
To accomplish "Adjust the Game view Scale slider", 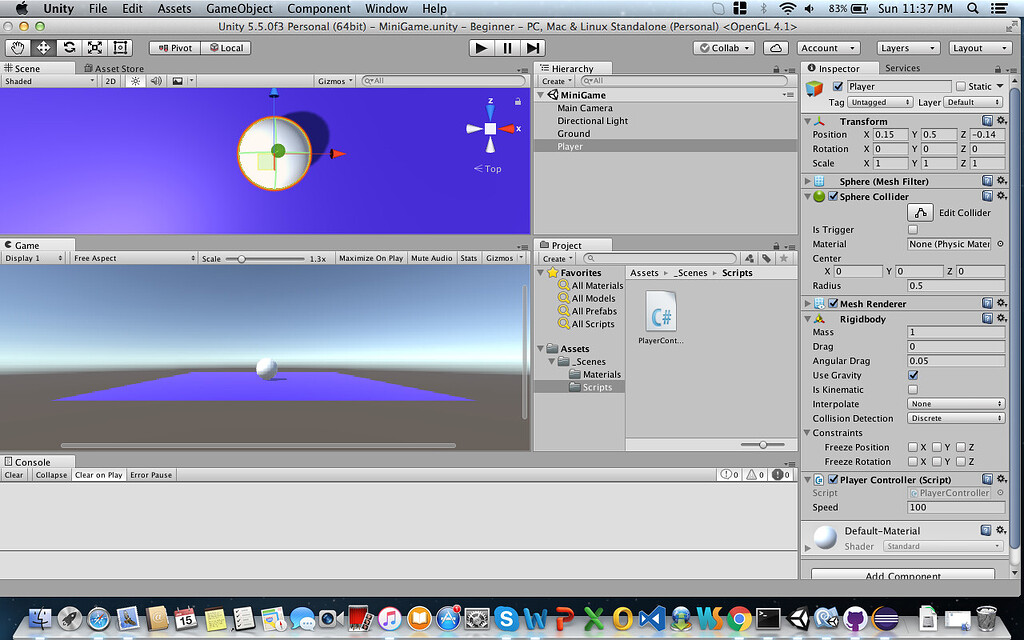I will pyautogui.click(x=242, y=257).
